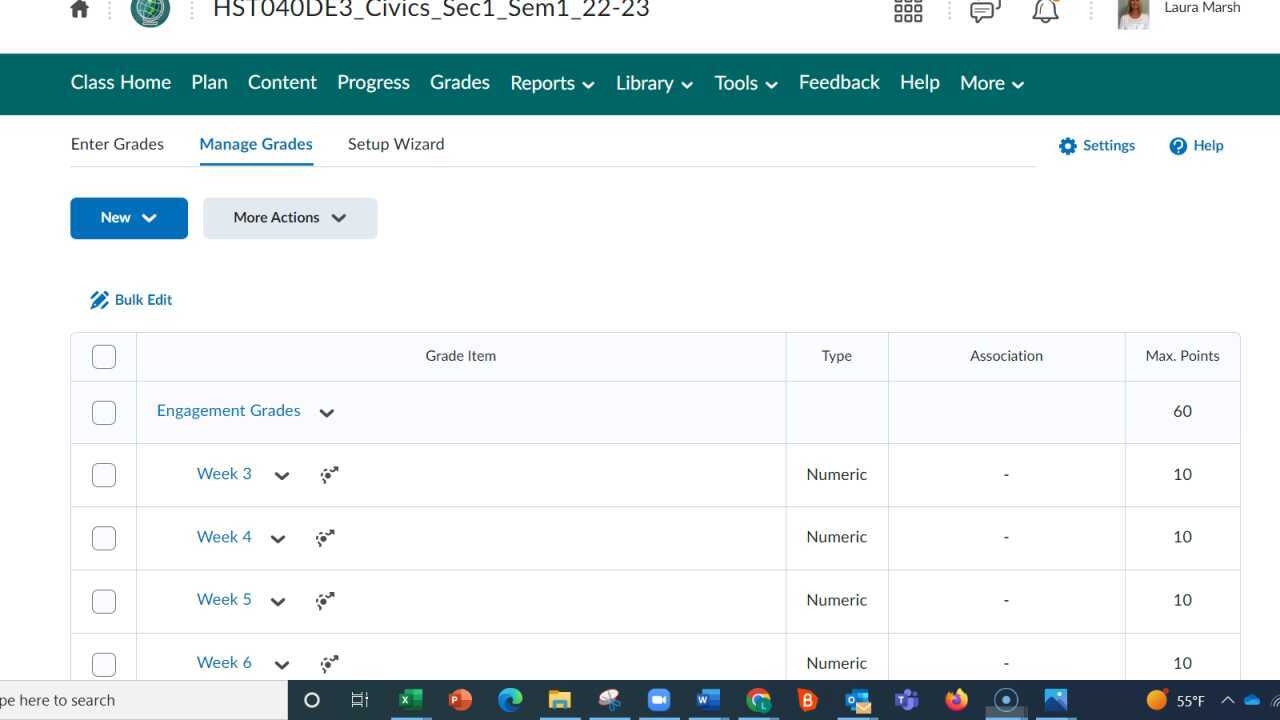Navigate to Class Home

coord(120,83)
